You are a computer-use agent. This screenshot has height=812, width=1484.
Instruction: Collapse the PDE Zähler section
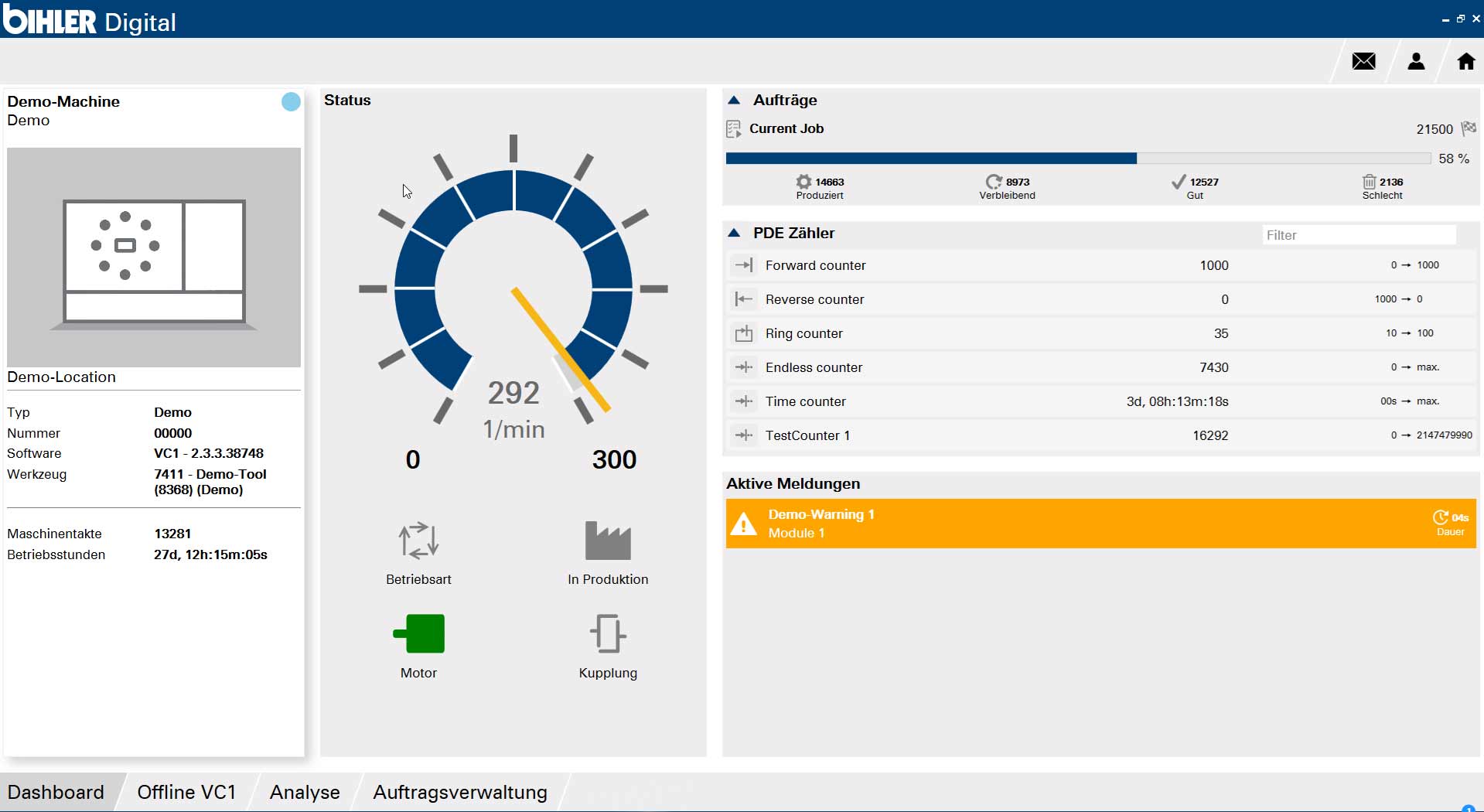point(735,234)
